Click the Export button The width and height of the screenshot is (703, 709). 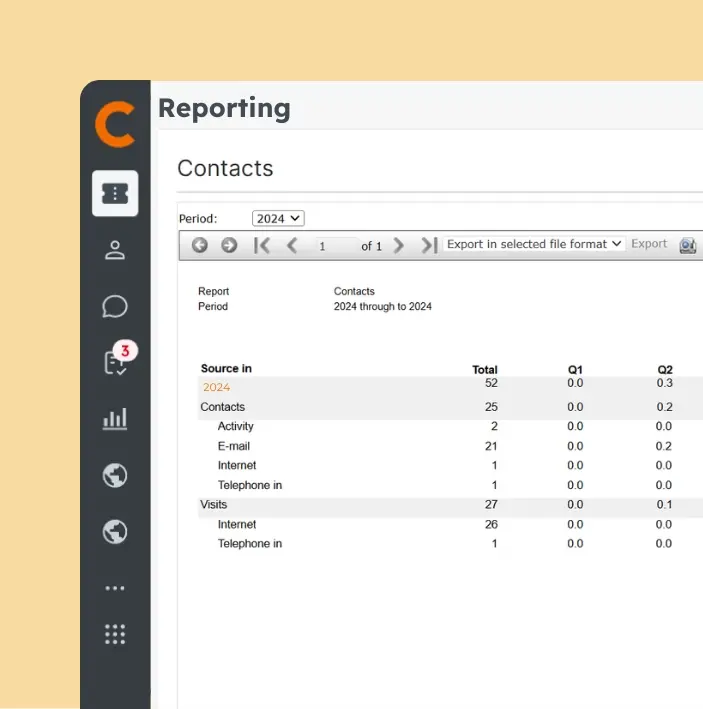point(649,244)
